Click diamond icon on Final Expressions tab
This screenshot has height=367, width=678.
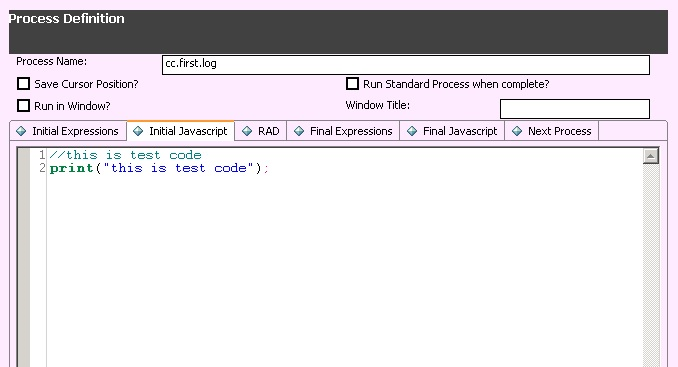[x=299, y=131]
